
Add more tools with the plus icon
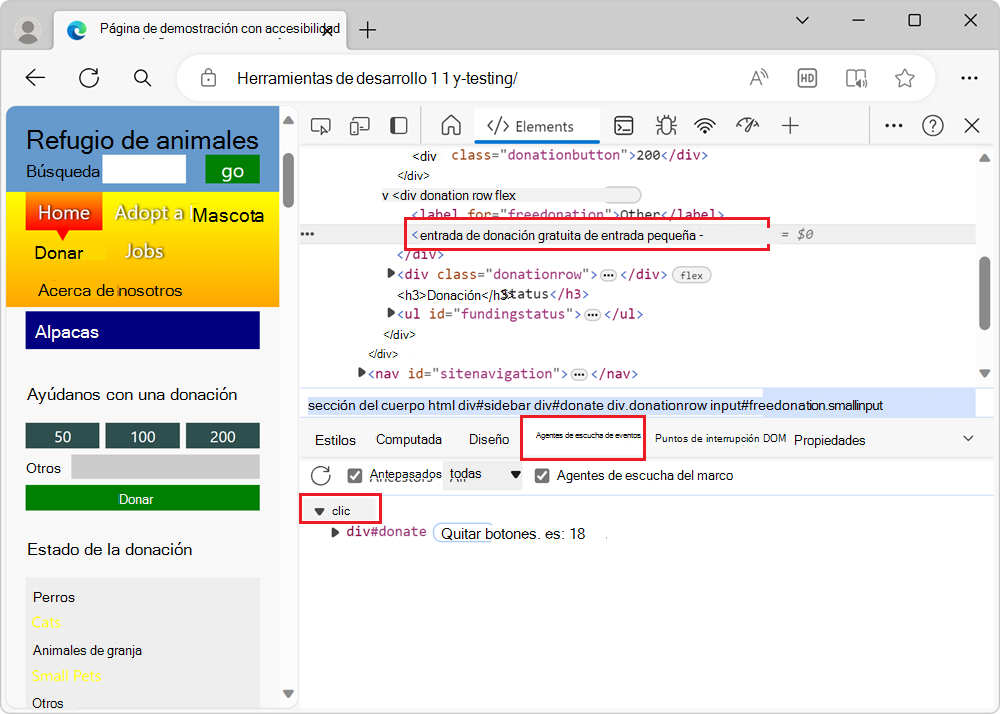click(790, 126)
